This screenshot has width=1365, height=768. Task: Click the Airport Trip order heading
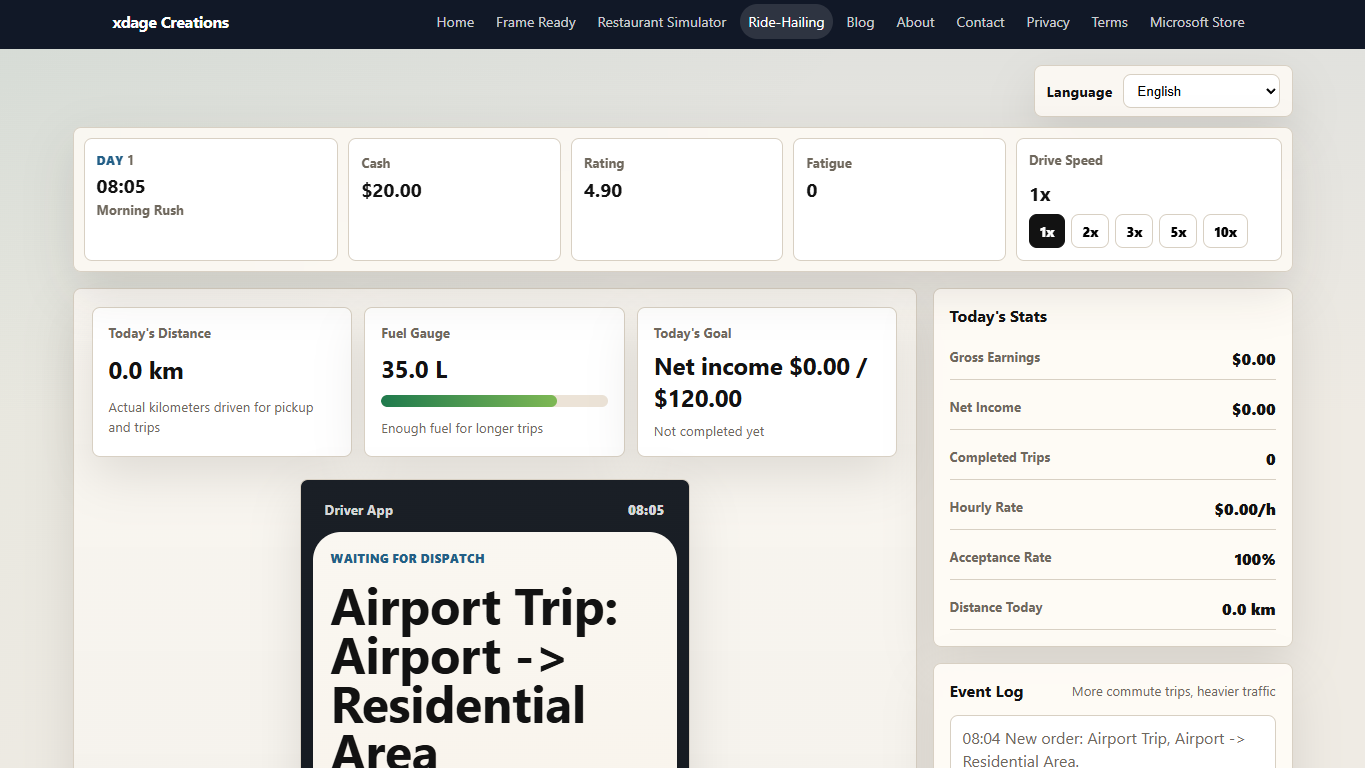[x=475, y=680]
